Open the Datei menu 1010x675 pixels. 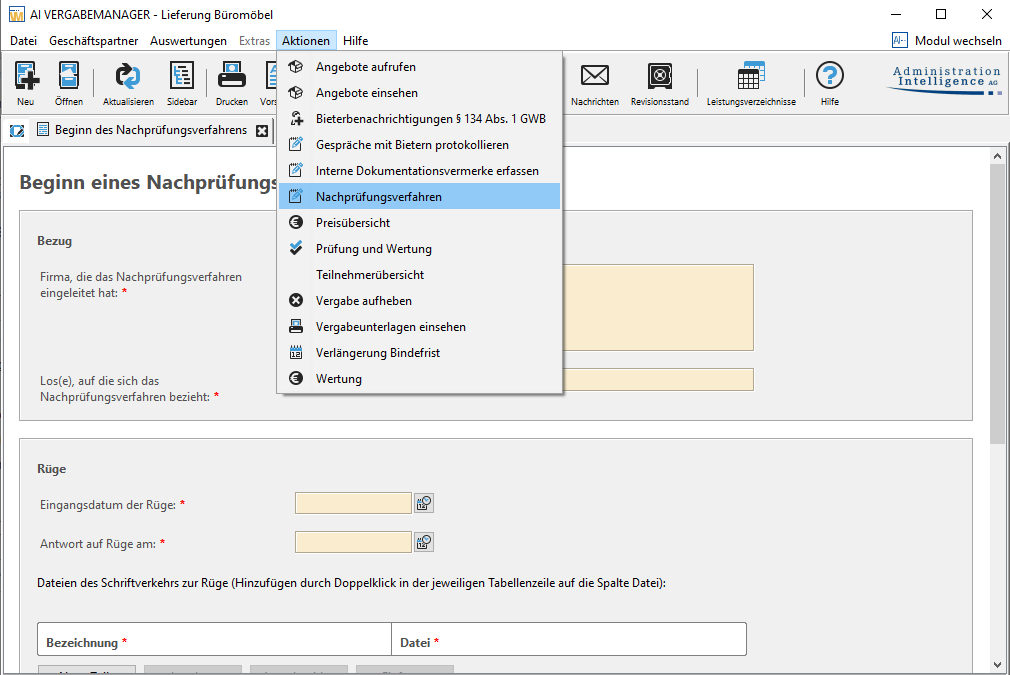tap(24, 41)
